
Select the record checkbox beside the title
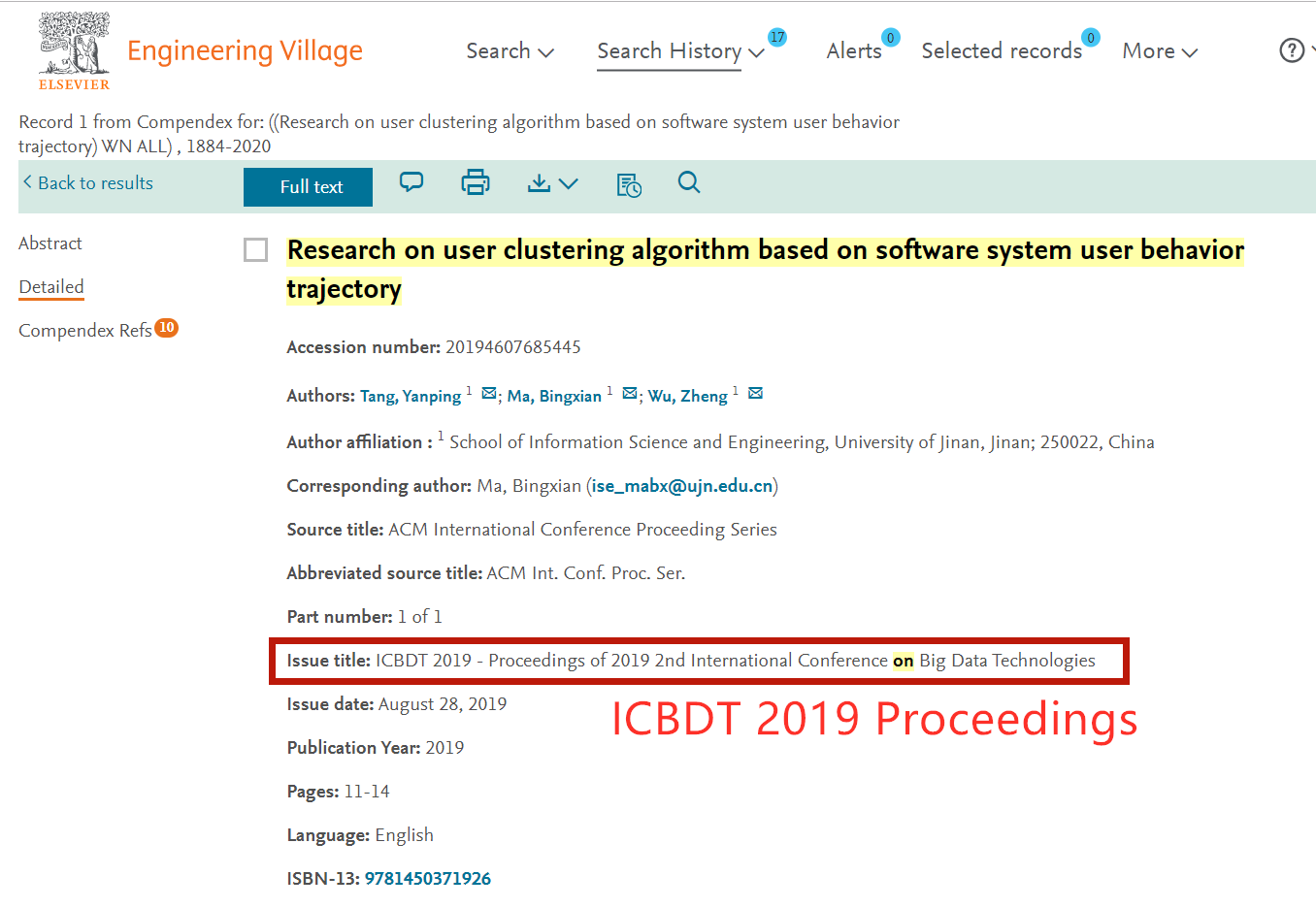255,250
